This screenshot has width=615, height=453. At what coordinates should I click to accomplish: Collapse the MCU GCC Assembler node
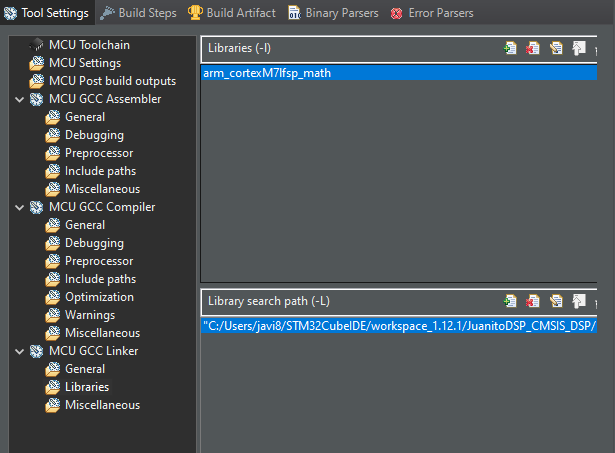point(20,99)
